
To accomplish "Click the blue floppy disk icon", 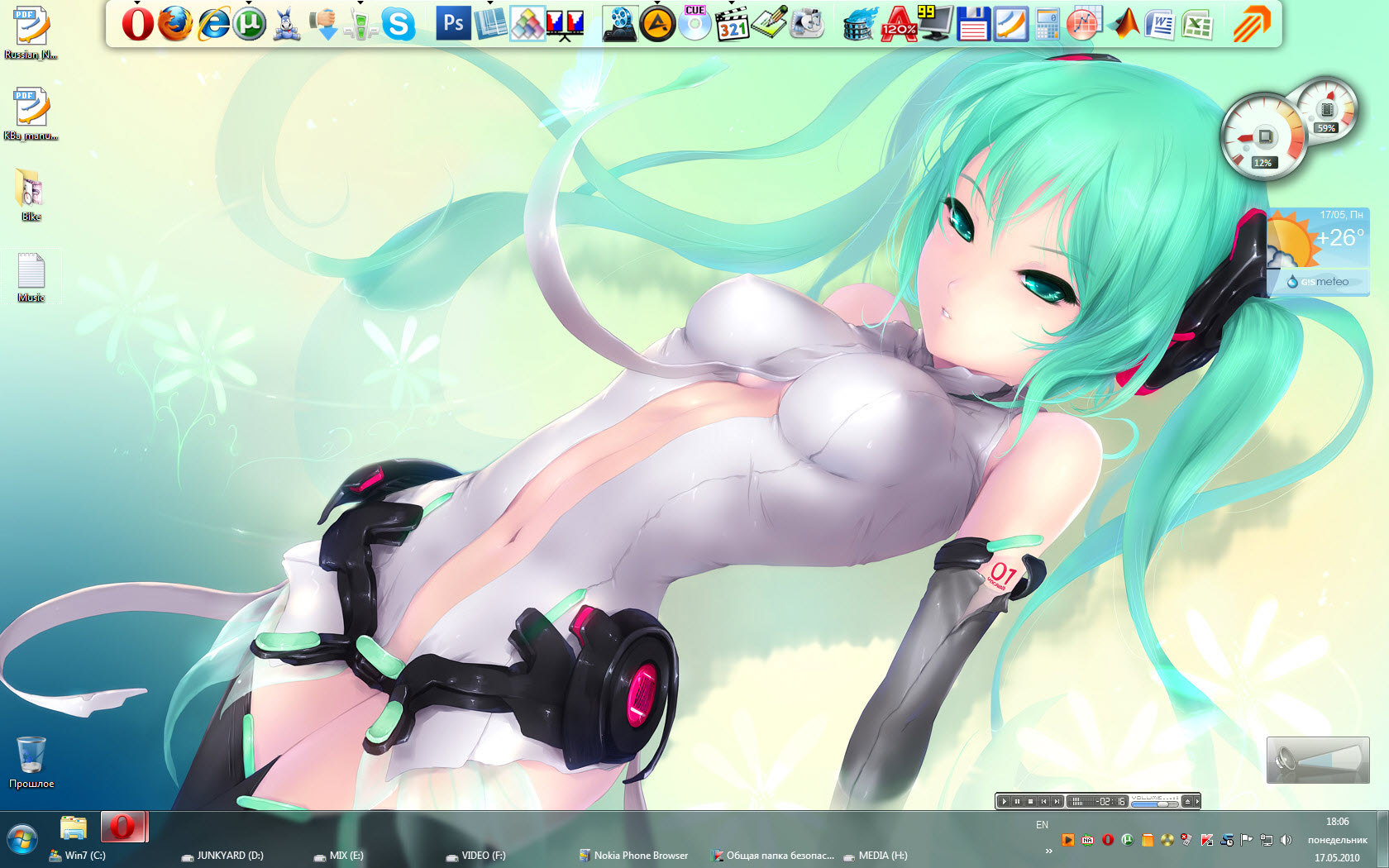I will pos(973,25).
